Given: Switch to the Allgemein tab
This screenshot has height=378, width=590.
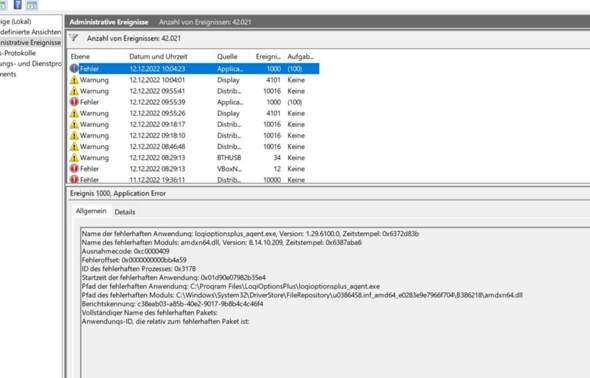Looking at the screenshot, I should (91, 211).
